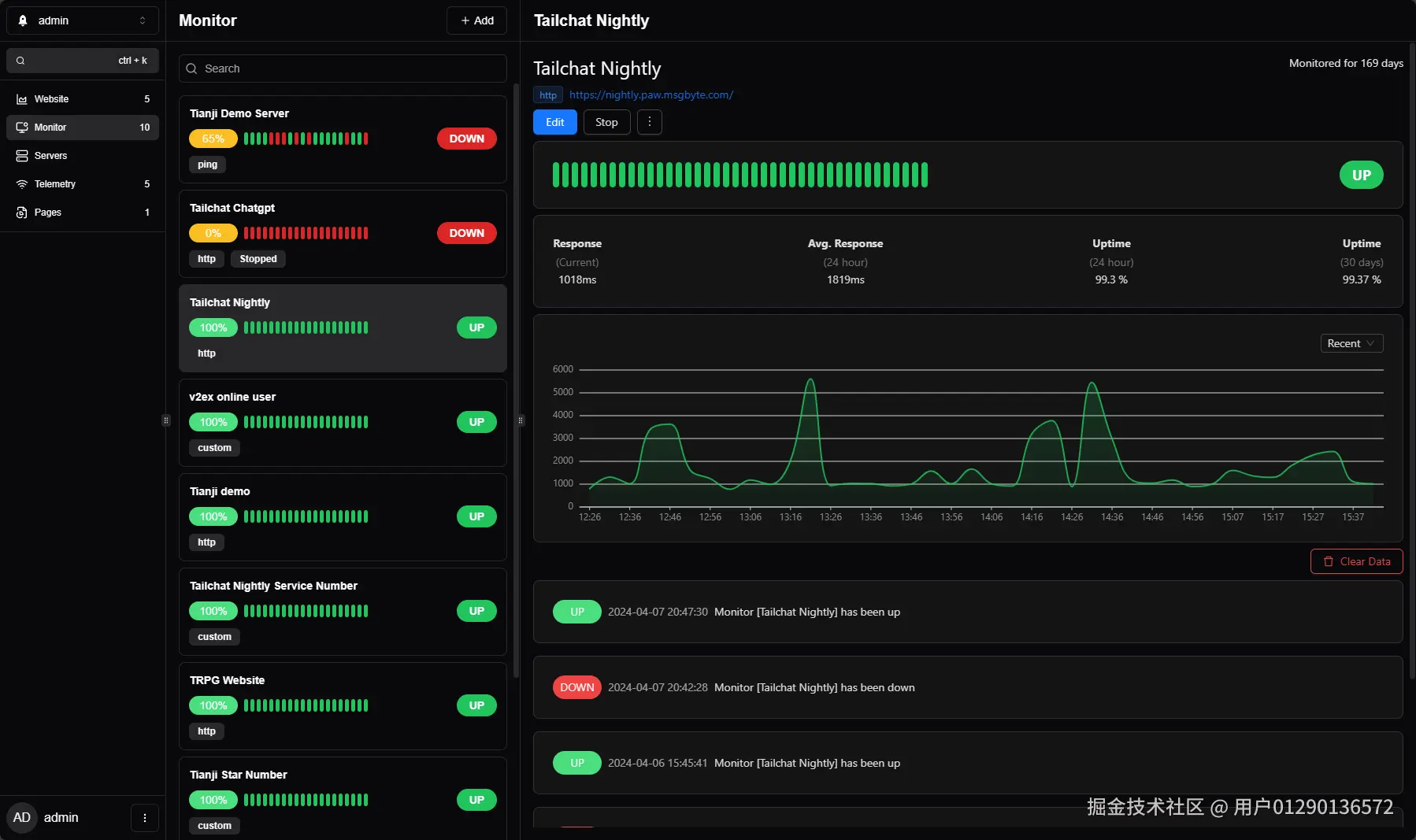Click the Stopped tag on Tailchat Chatgpt
Viewport: 1416px width, 840px height.
coord(258,259)
